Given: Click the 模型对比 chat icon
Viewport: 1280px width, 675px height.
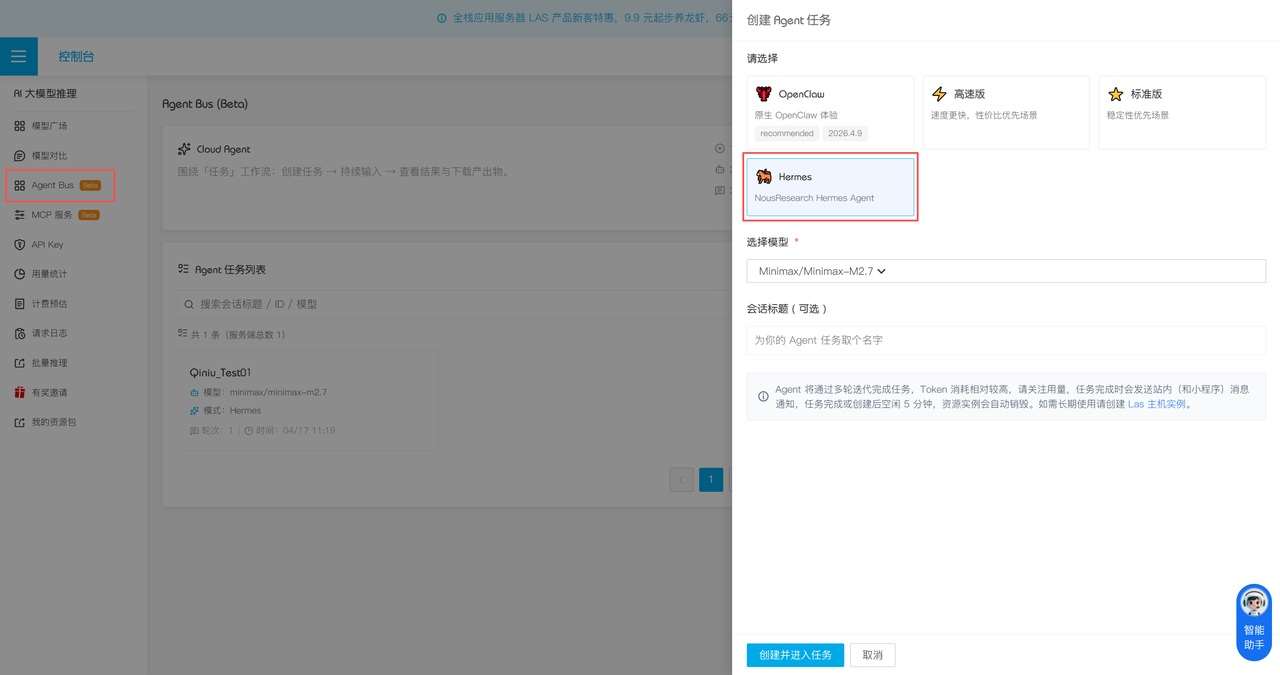Looking at the screenshot, I should pyautogui.click(x=20, y=156).
